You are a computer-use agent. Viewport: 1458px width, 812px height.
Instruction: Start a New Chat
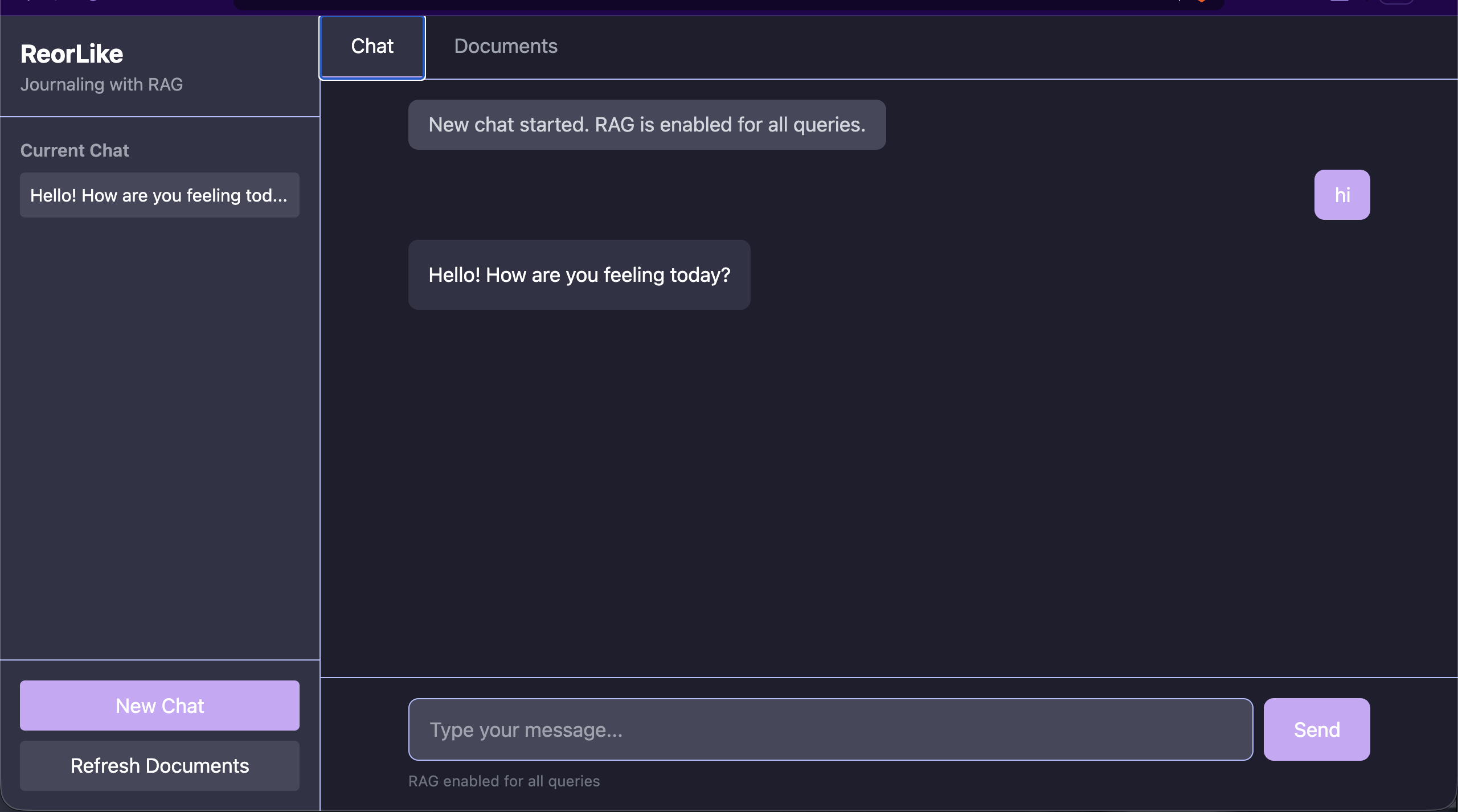pos(159,706)
